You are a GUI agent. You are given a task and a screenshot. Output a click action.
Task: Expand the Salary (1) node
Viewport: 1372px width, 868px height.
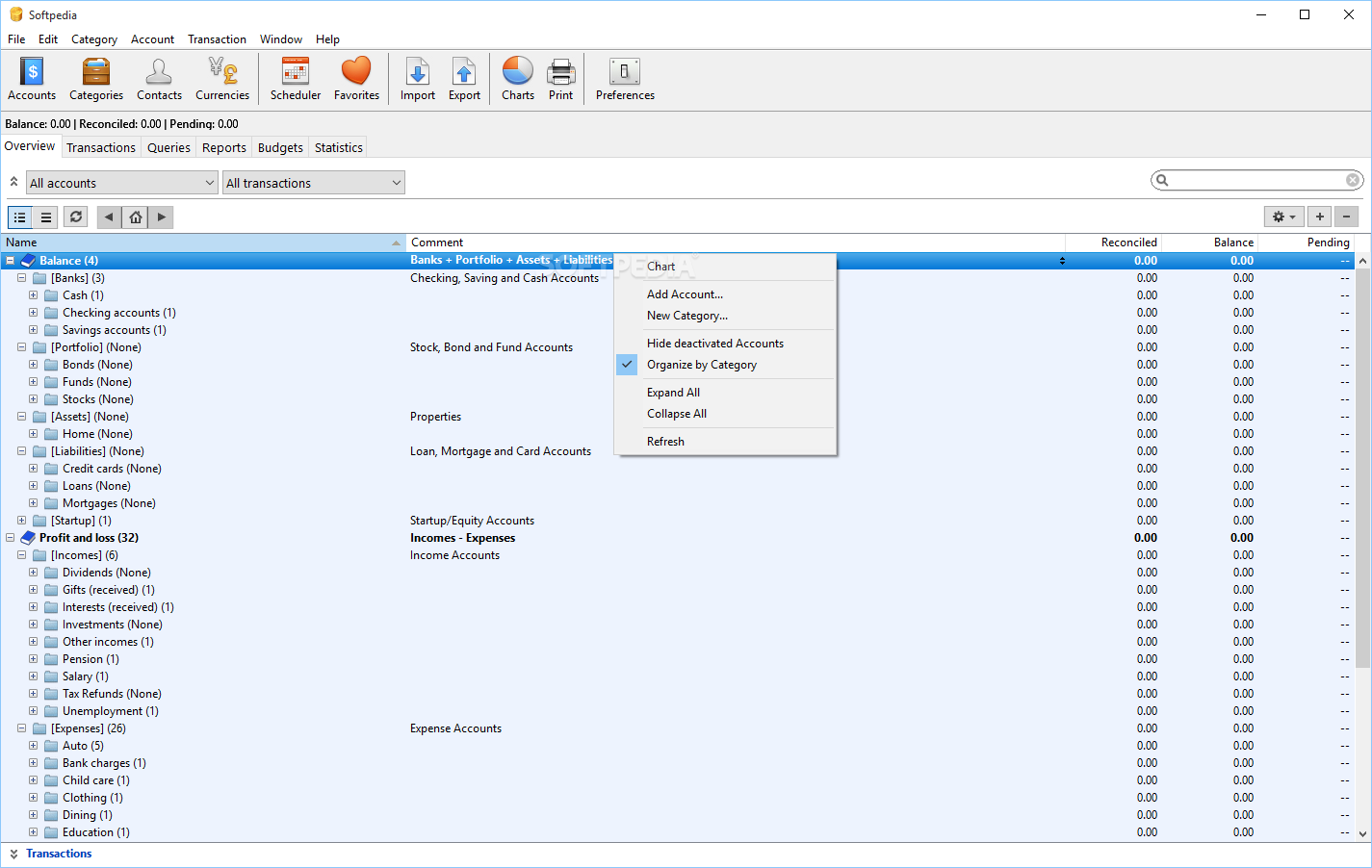34,677
